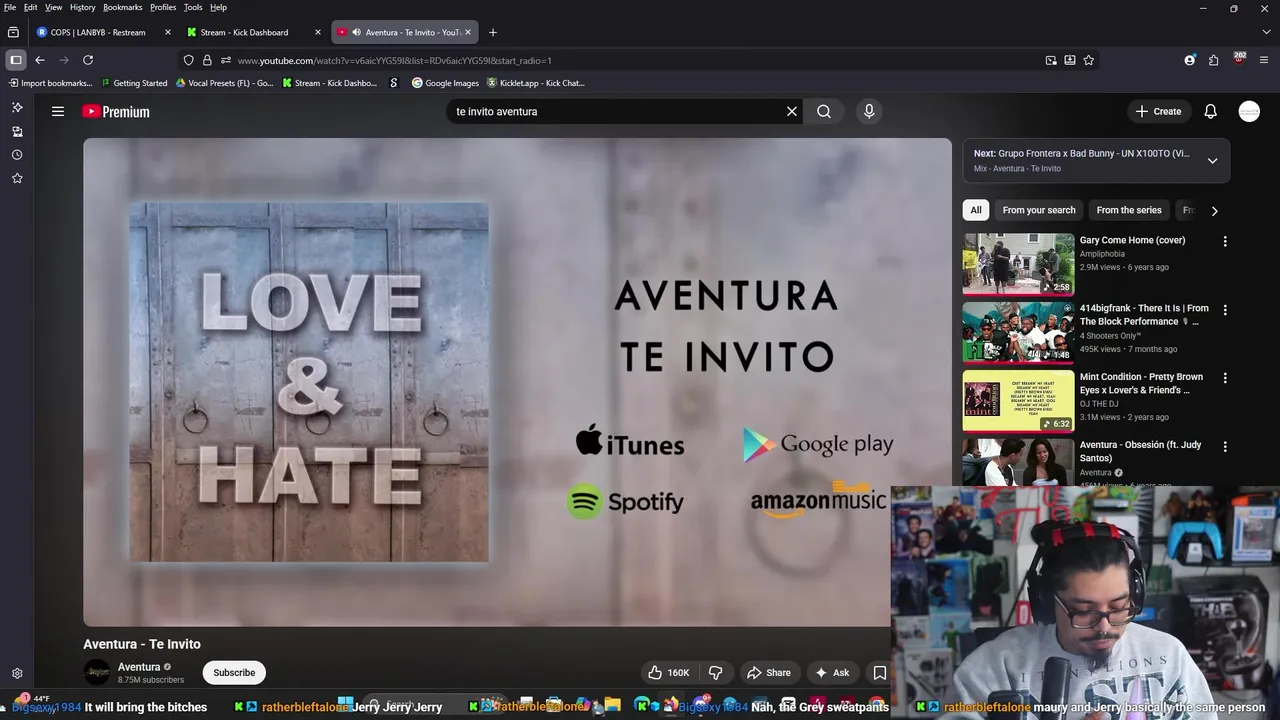The height and width of the screenshot is (720, 1280).
Task: Open the Tools menu
Action: pyautogui.click(x=193, y=7)
